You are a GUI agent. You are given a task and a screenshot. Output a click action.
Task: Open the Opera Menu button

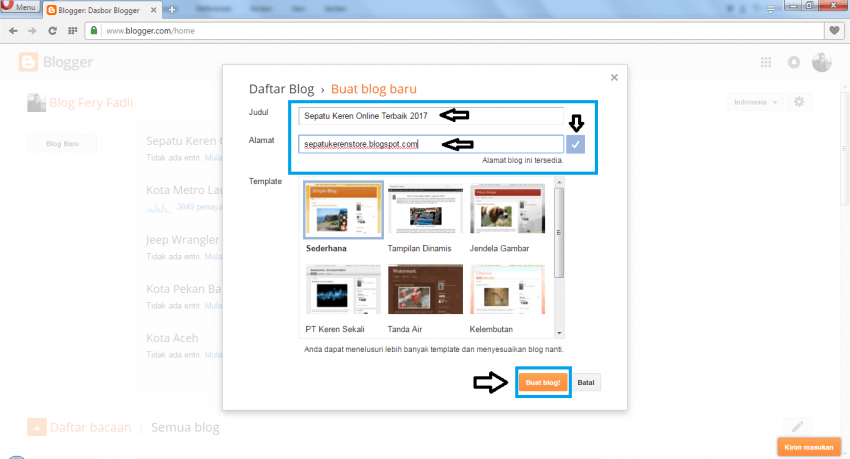[19, 7]
